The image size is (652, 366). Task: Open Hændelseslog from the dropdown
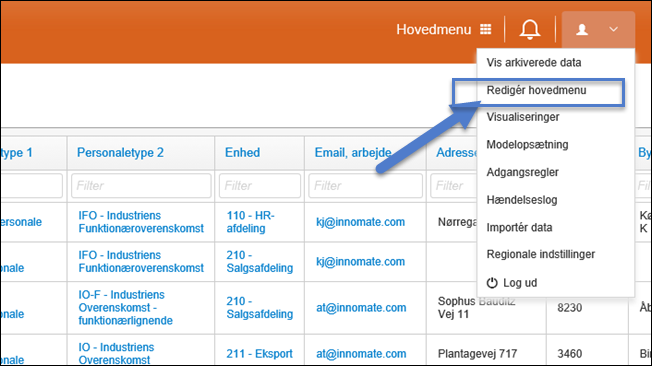click(521, 200)
